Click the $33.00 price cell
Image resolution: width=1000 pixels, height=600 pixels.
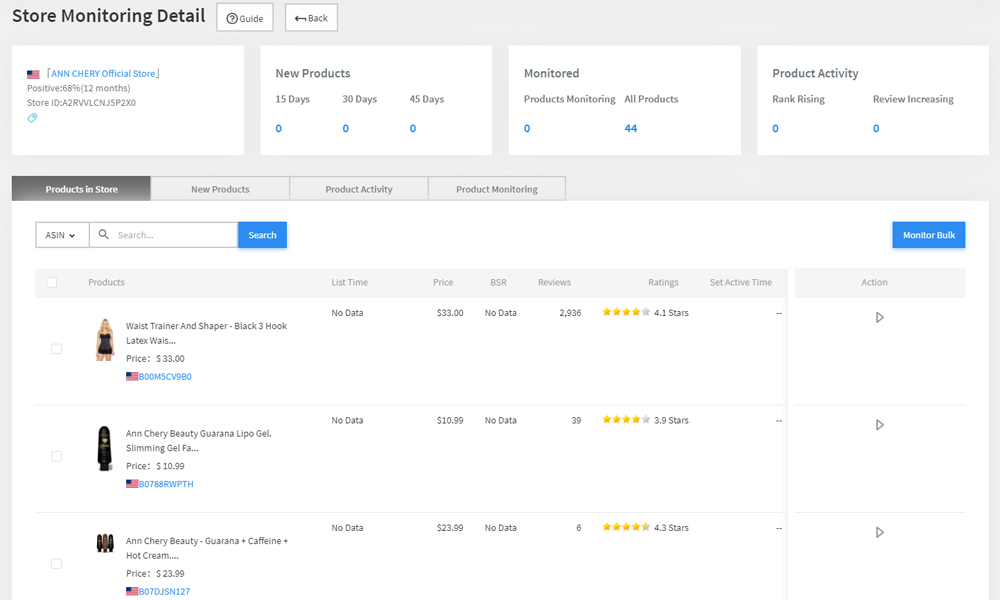[x=450, y=313]
